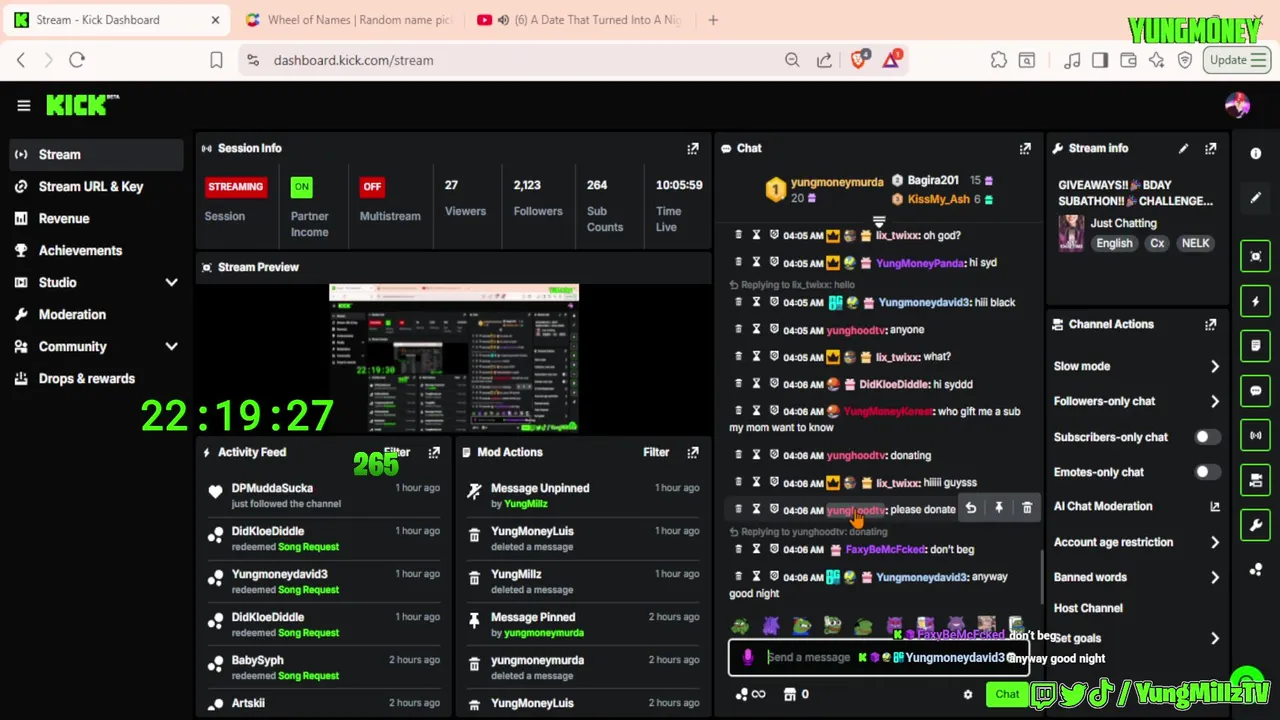This screenshot has width=1280, height=720.
Task: Open Banned words settings
Action: tap(1137, 577)
